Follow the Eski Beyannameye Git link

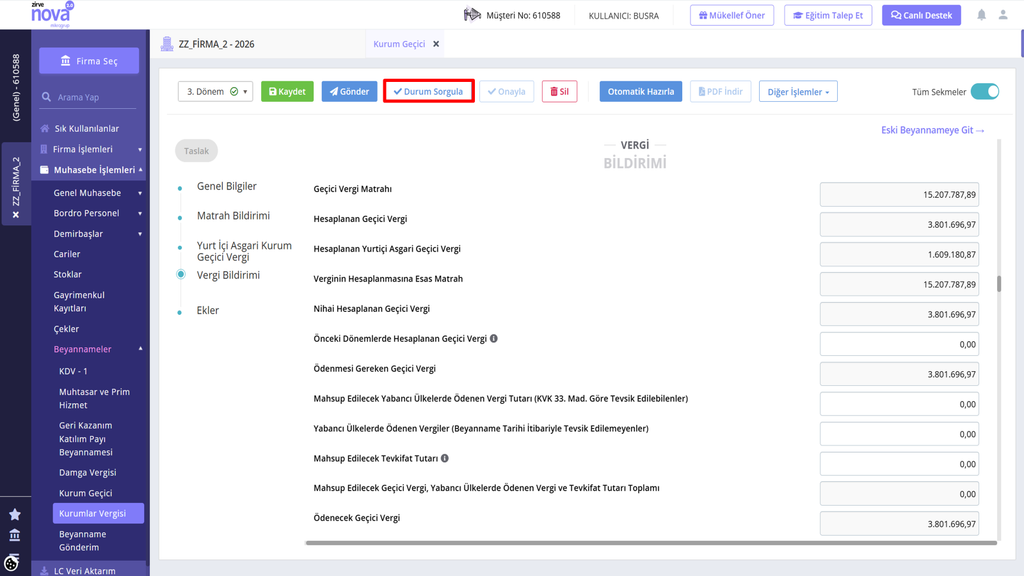point(933,130)
